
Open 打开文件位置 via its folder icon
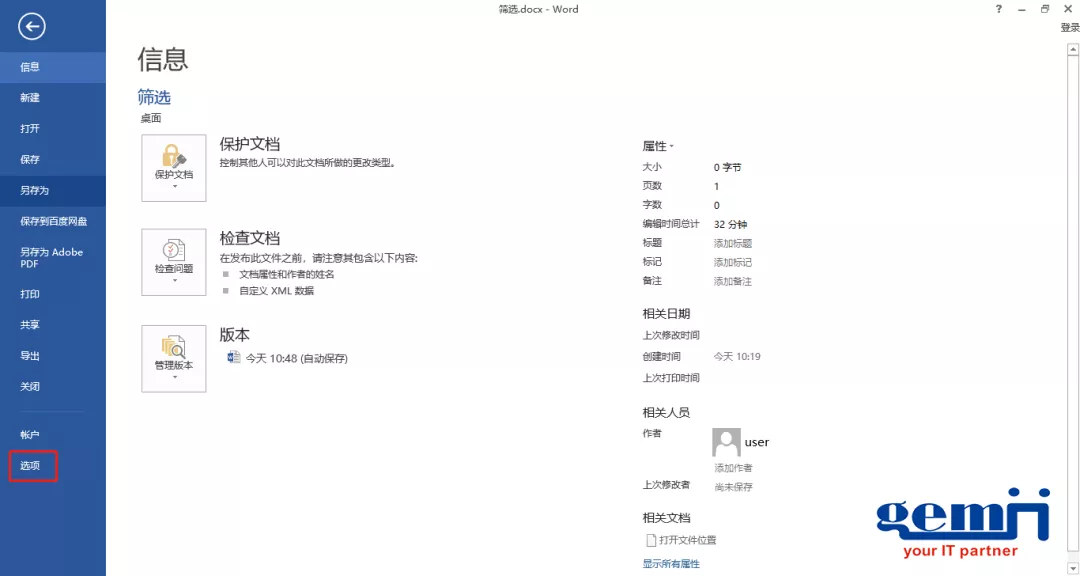(649, 540)
